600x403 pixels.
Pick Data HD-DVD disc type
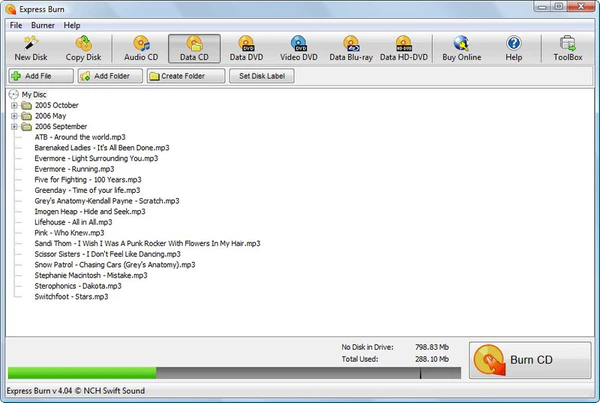[406, 48]
